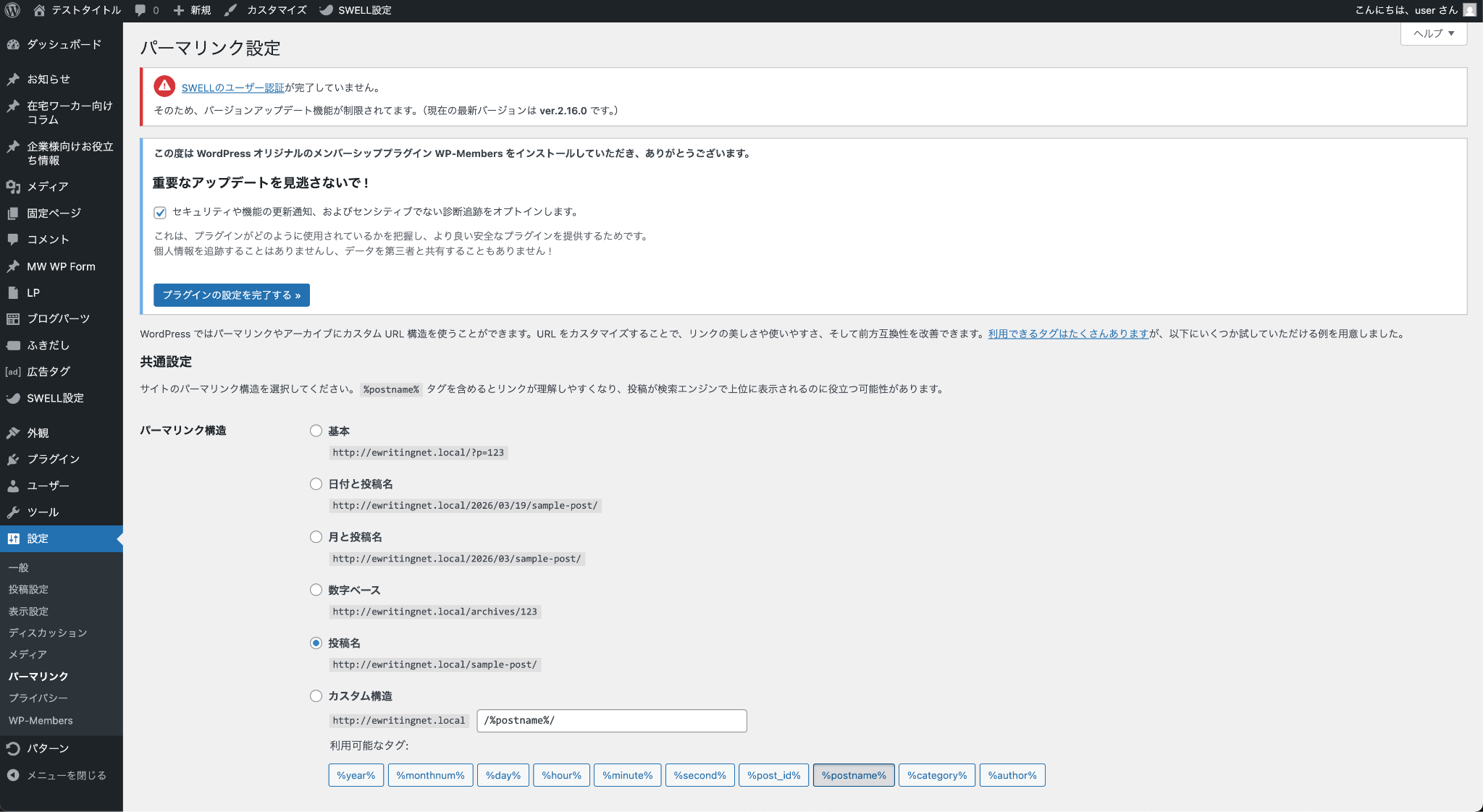This screenshot has height=812, width=1483.
Task: Click the %postname% tag button
Action: (854, 775)
